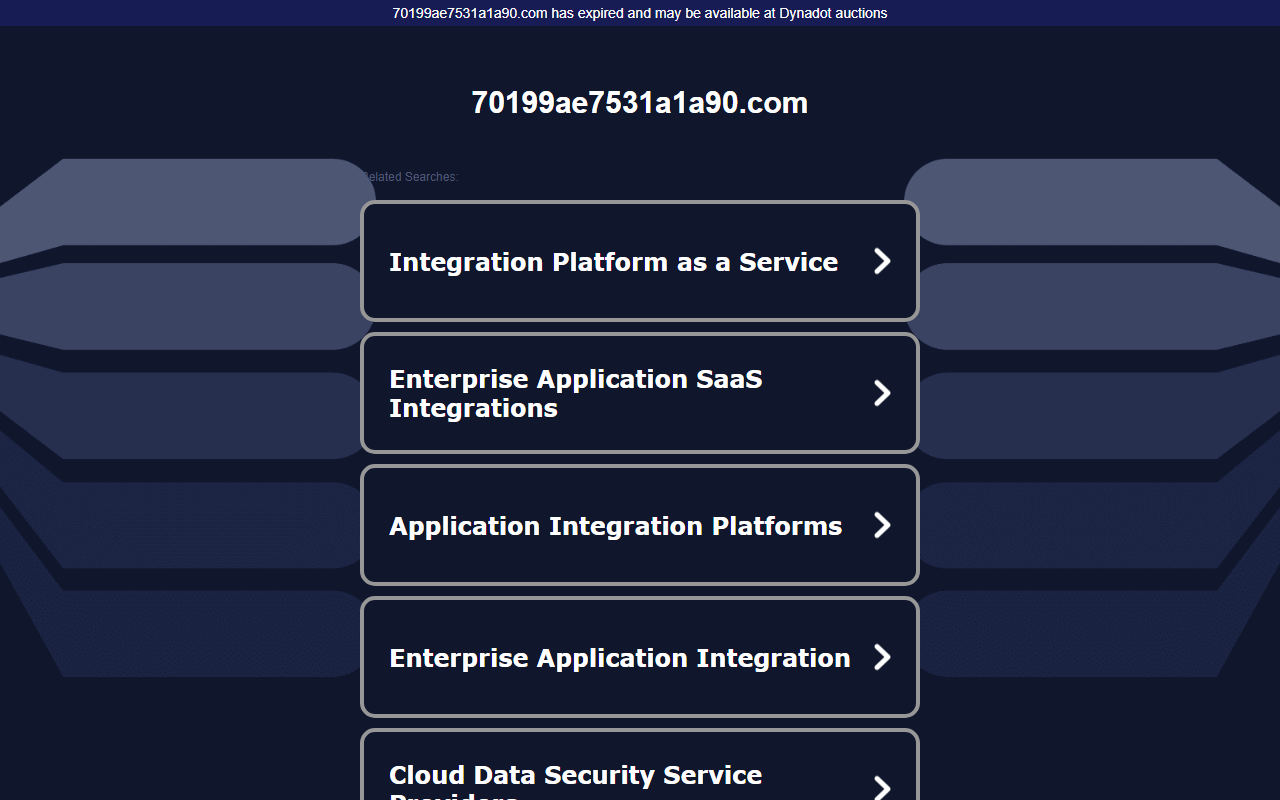The width and height of the screenshot is (1280, 800).
Task: Click the expired domain Dynadot auctions banner
Action: tap(640, 13)
